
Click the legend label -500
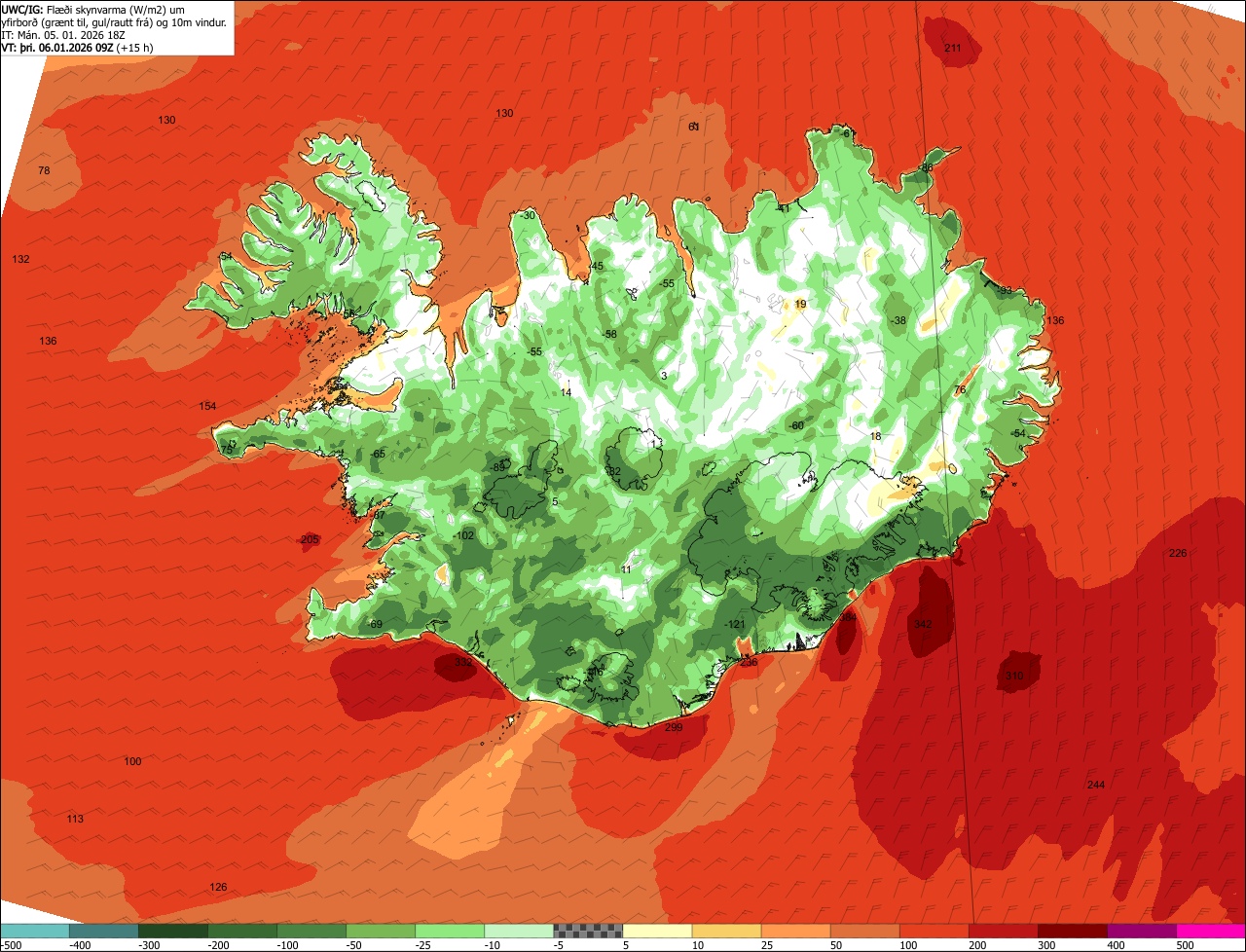pyautogui.click(x=12, y=945)
